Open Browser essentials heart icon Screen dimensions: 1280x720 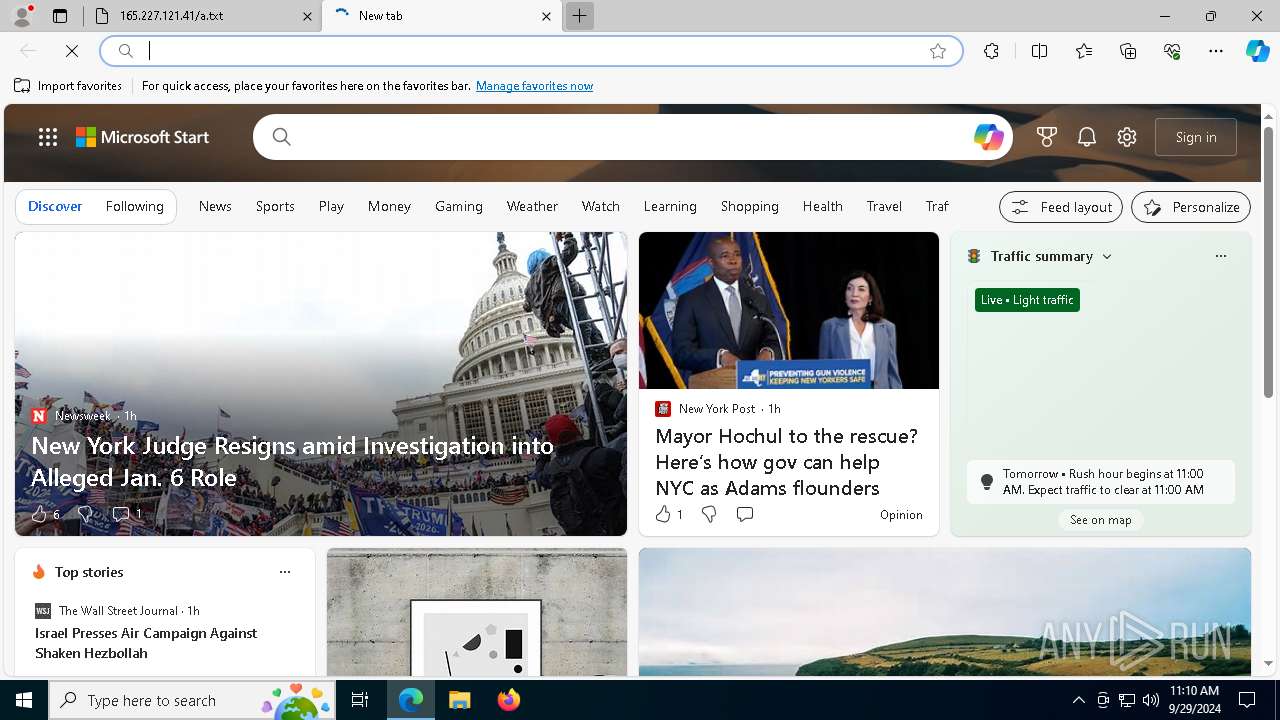[x=1172, y=51]
